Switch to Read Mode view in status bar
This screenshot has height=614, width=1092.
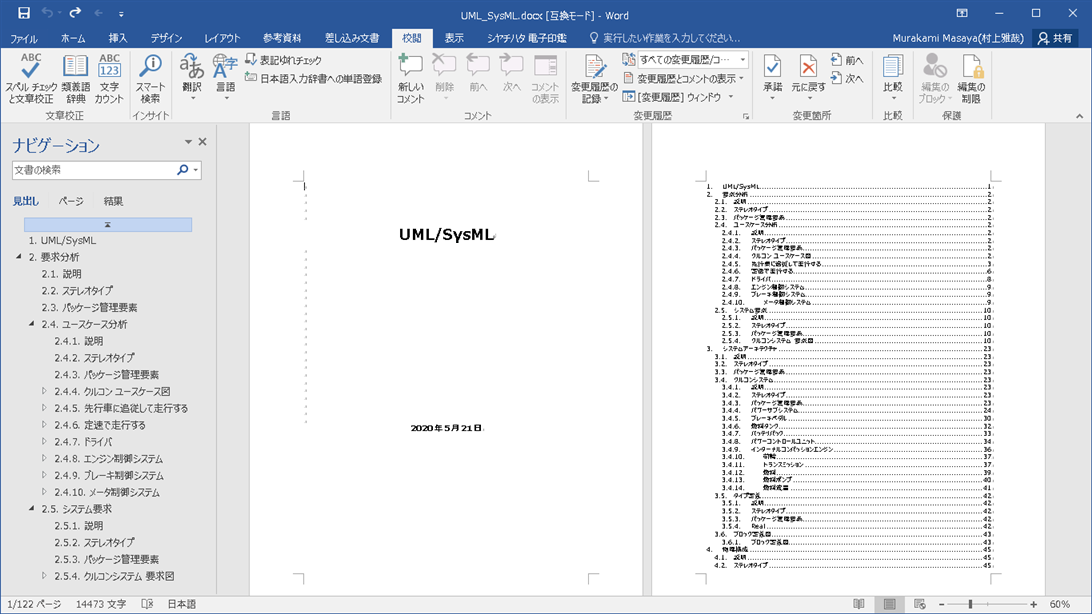pyautogui.click(x=859, y=604)
